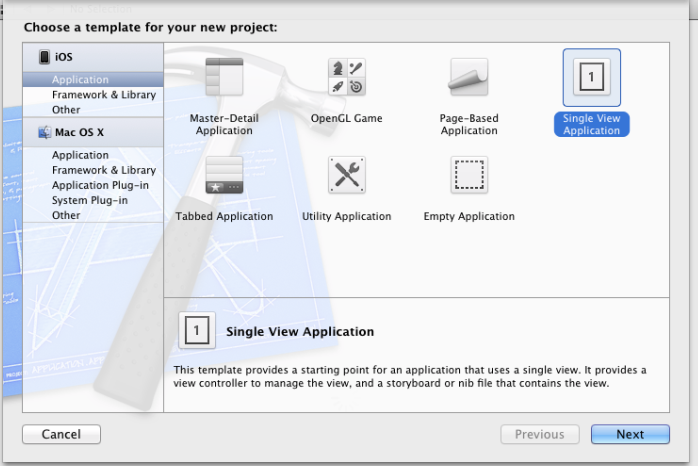Choose the OpenGL Game template icon

tap(346, 77)
